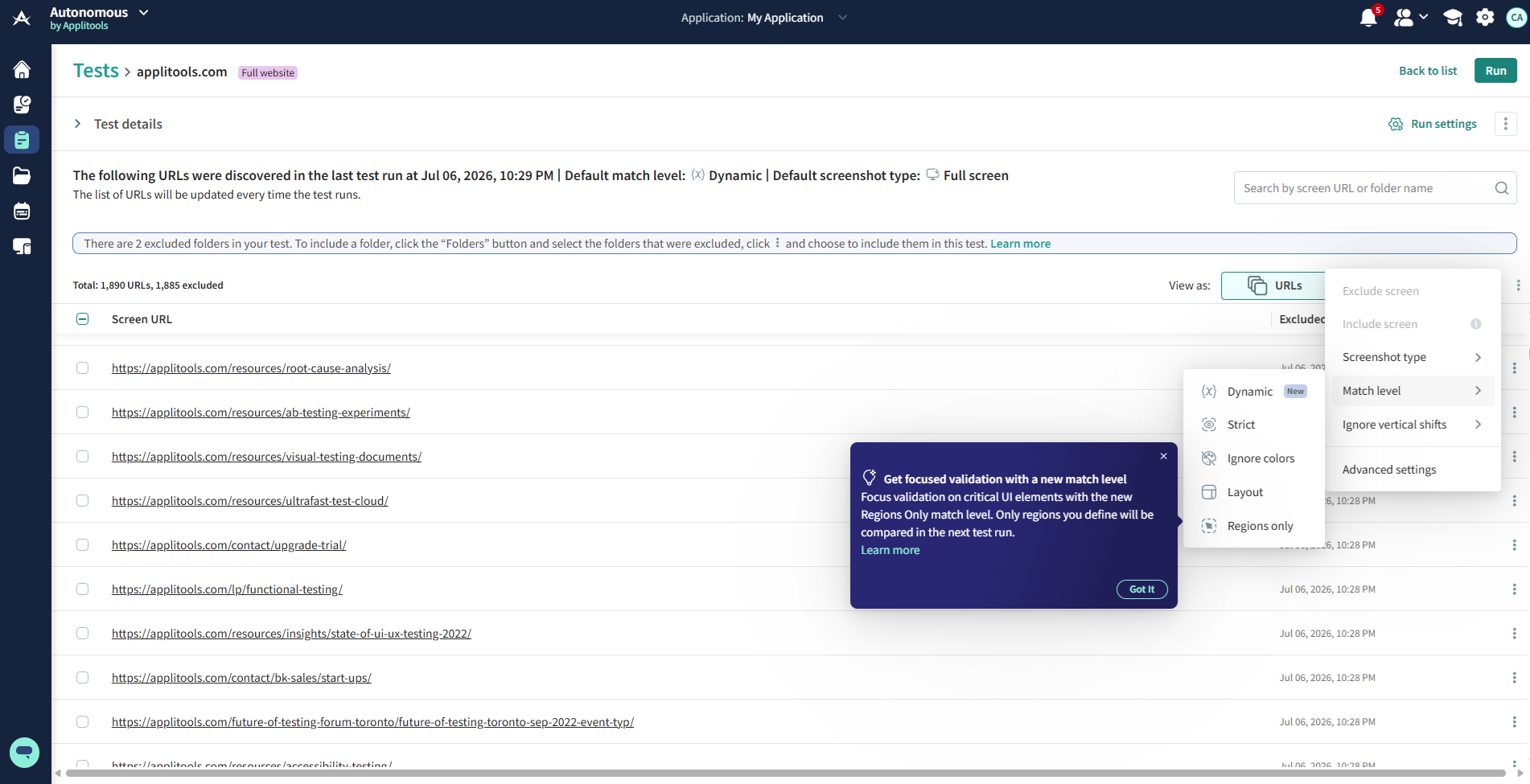1530x784 pixels.
Task: Select the Dynamic match level
Action: click(1253, 392)
